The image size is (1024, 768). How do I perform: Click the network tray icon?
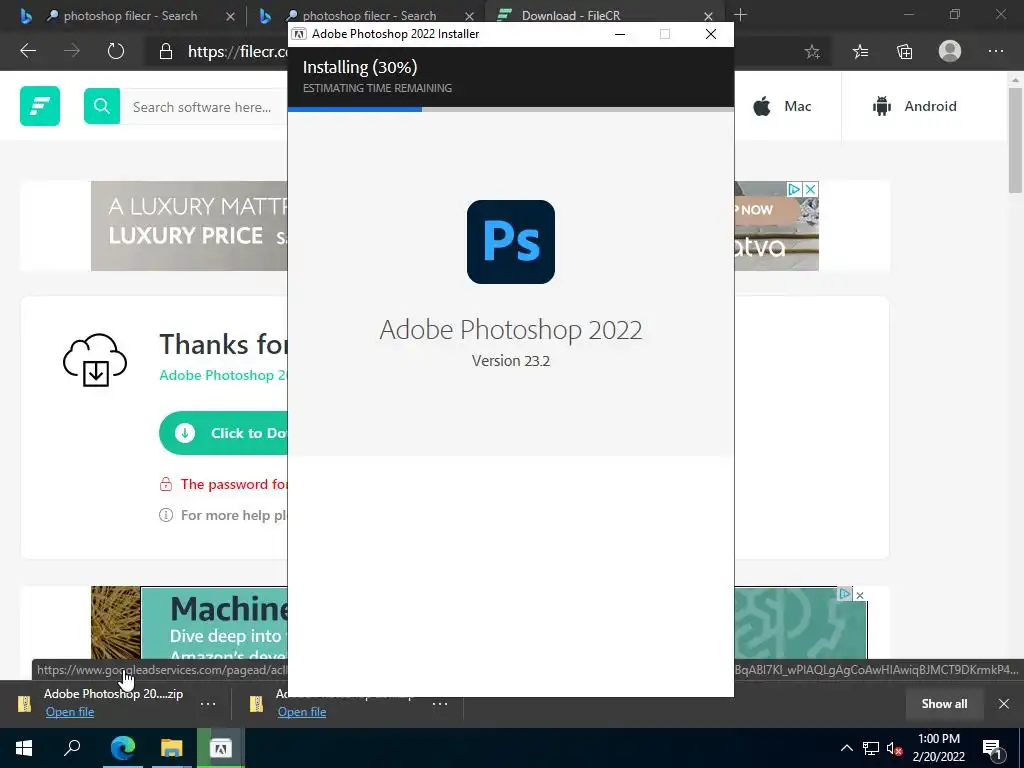[871, 748]
